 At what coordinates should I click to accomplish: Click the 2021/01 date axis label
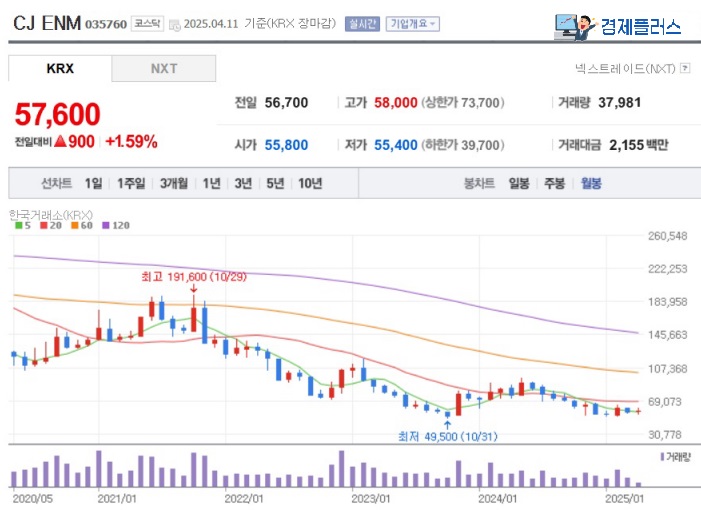tap(116, 499)
